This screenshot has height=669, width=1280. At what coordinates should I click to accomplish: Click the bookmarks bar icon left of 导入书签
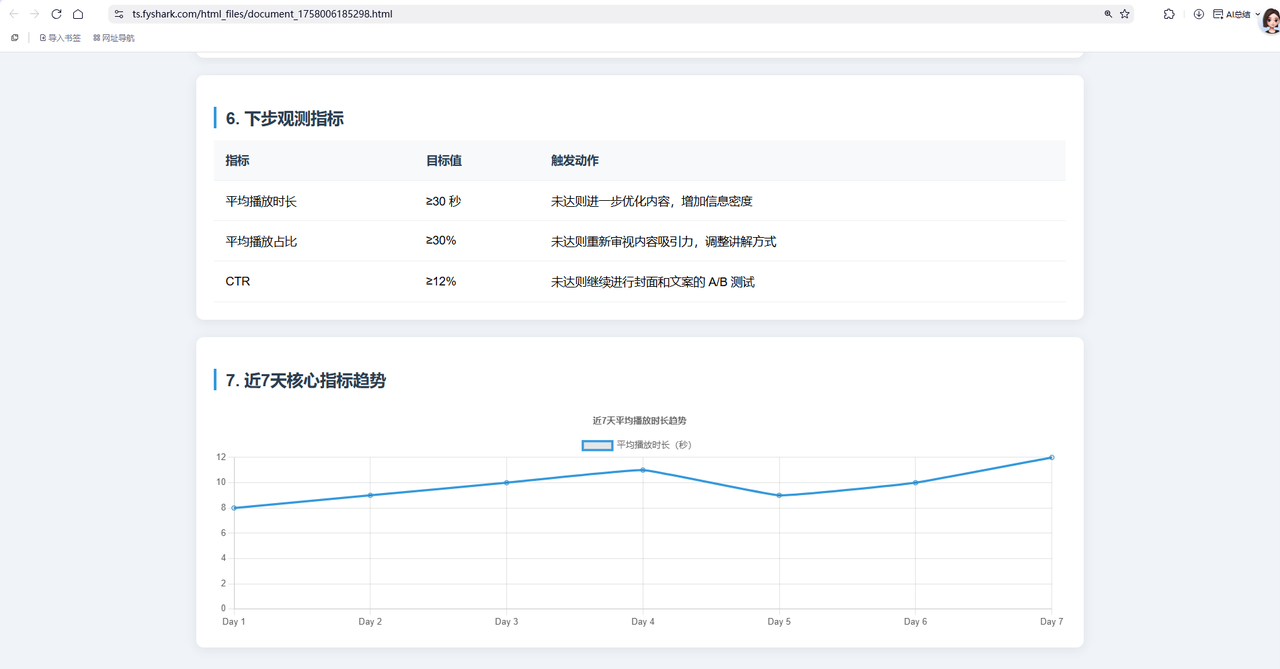tap(14, 38)
